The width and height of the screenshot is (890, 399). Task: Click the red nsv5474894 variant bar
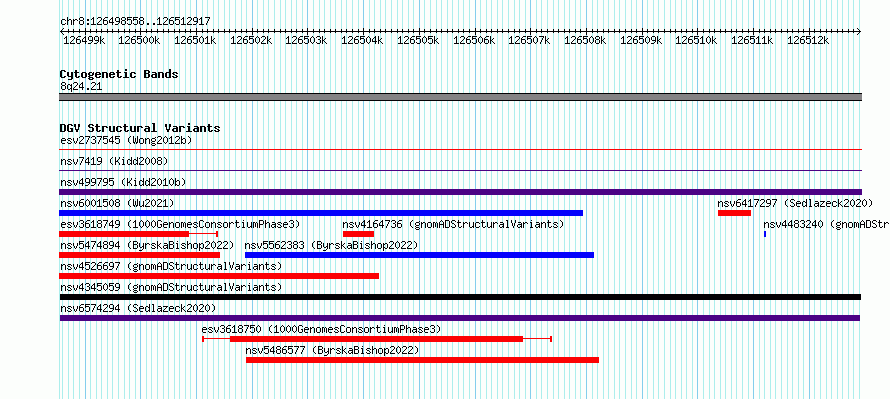[140, 255]
